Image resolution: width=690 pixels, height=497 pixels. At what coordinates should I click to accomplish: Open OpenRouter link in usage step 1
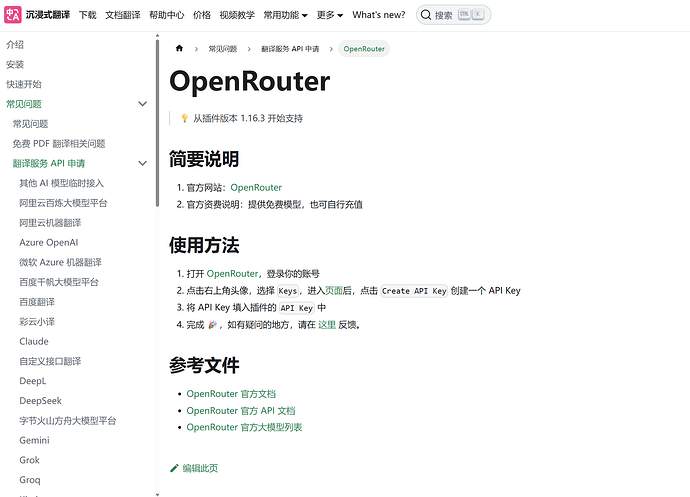232,274
